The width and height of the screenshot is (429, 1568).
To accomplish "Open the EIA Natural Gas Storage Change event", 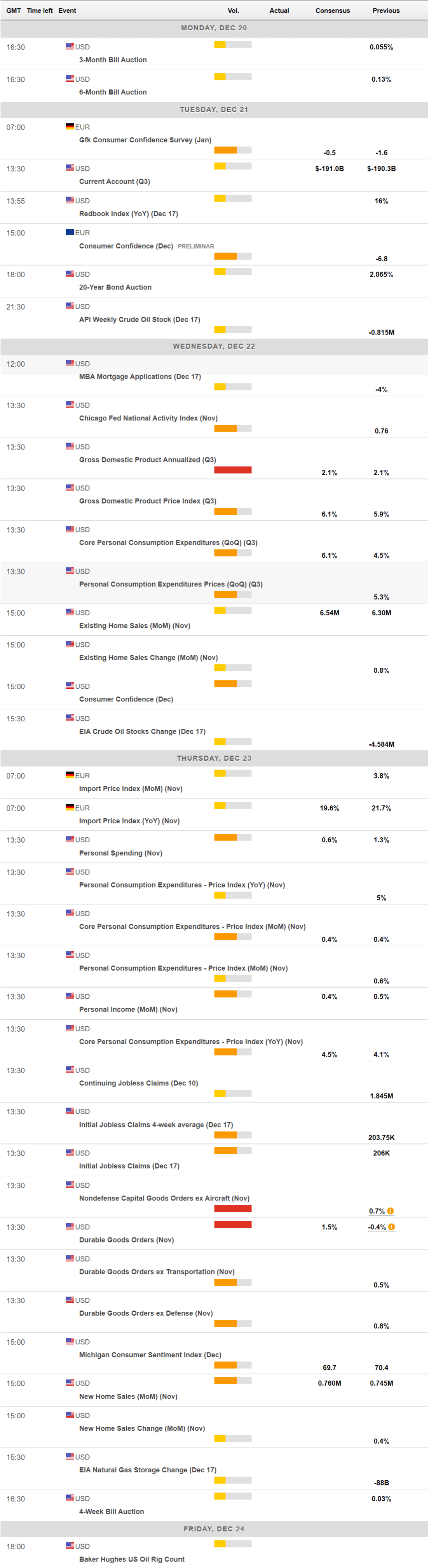I will 147,1469.
